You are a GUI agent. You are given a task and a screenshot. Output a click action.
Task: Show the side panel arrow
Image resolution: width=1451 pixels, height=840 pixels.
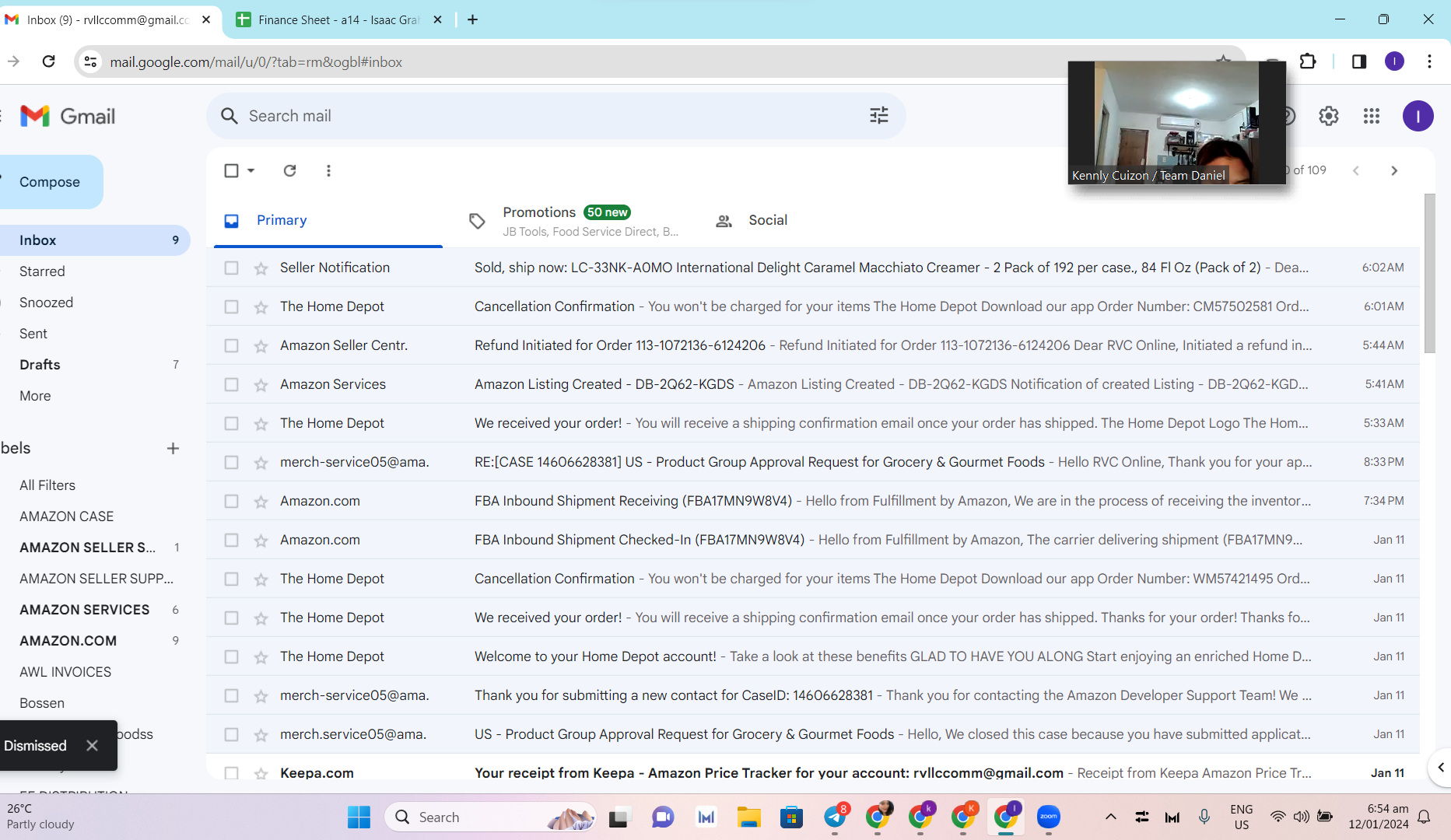coord(1440,768)
